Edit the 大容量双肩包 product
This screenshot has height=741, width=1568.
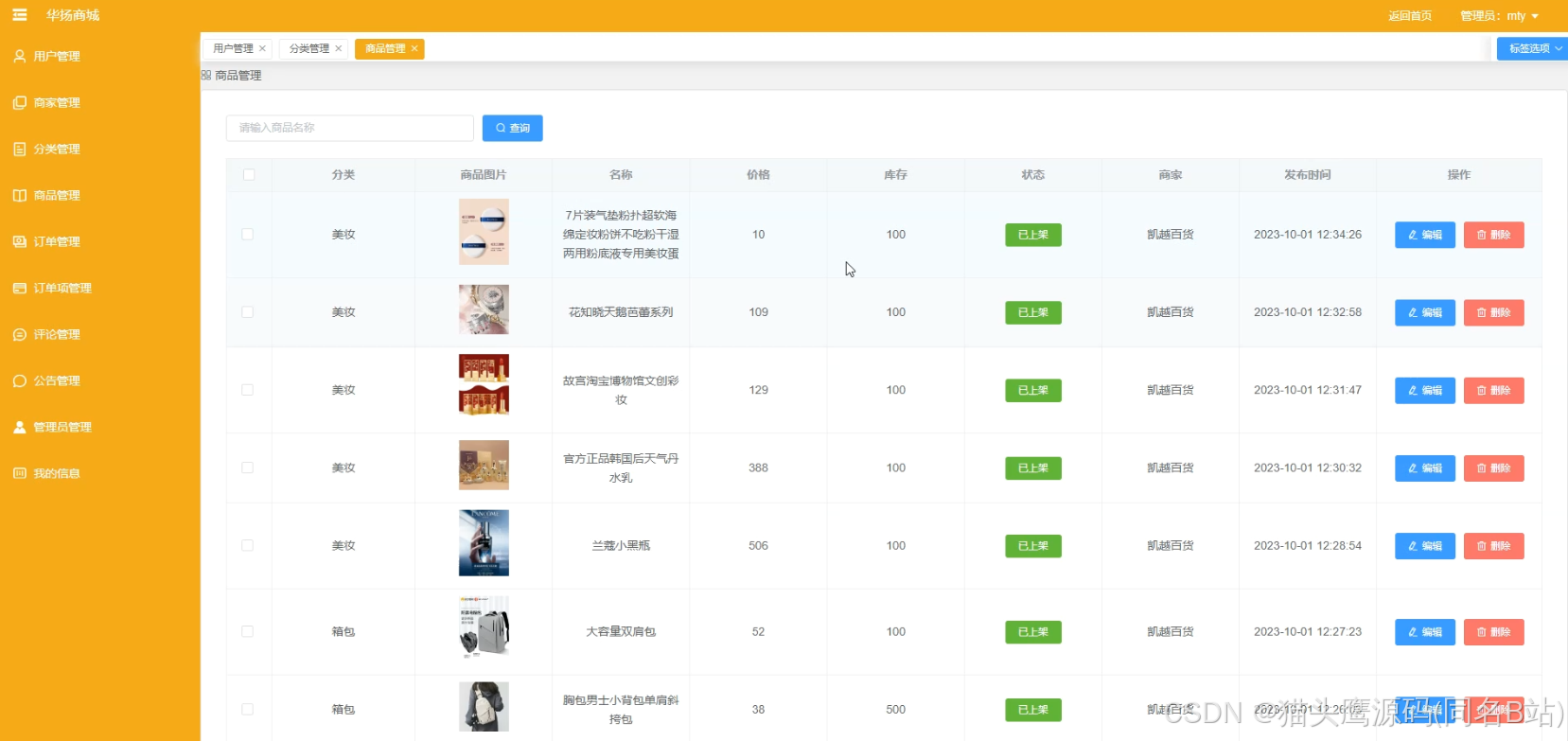pyautogui.click(x=1424, y=631)
